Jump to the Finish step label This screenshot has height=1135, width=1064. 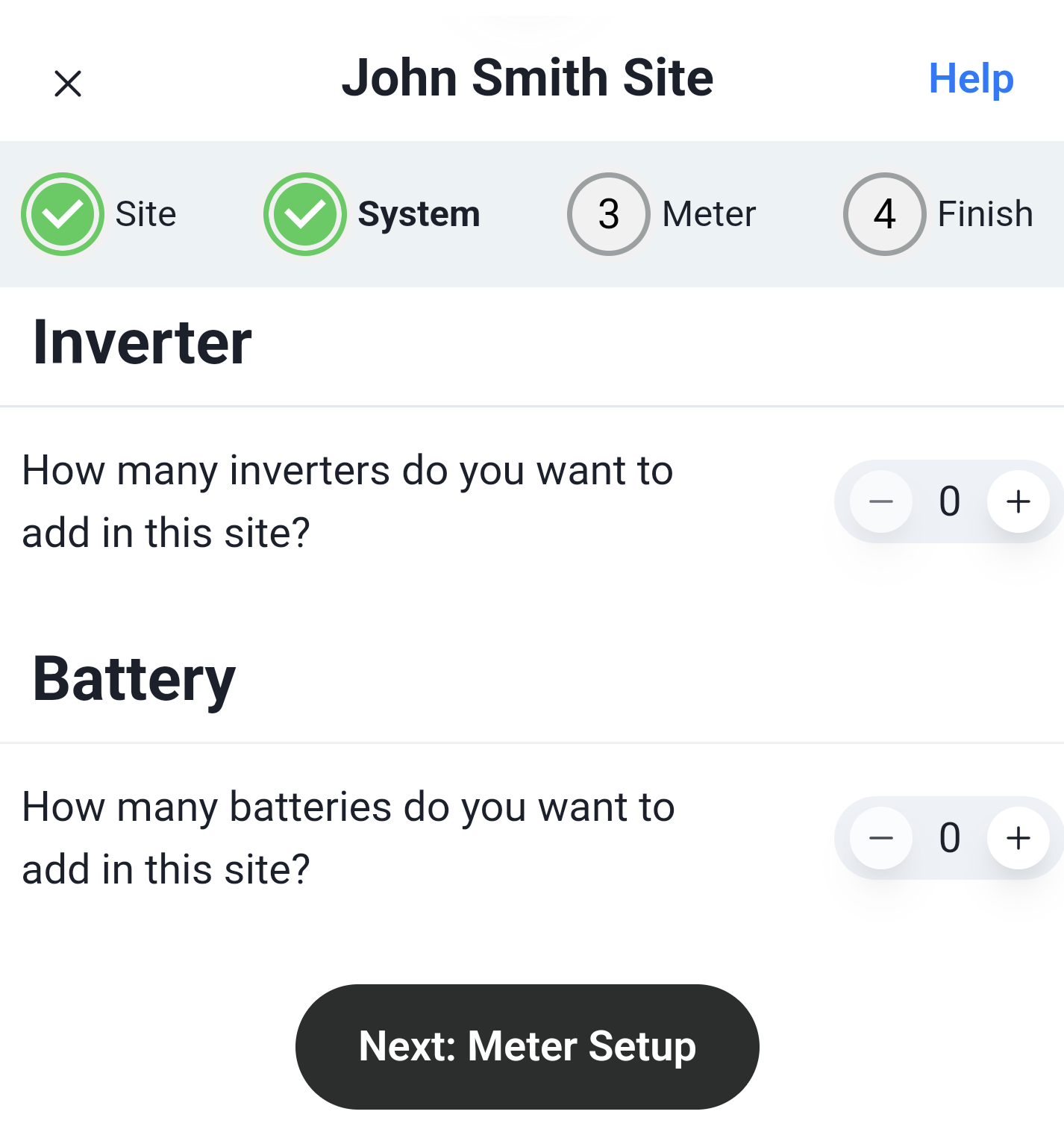985,214
